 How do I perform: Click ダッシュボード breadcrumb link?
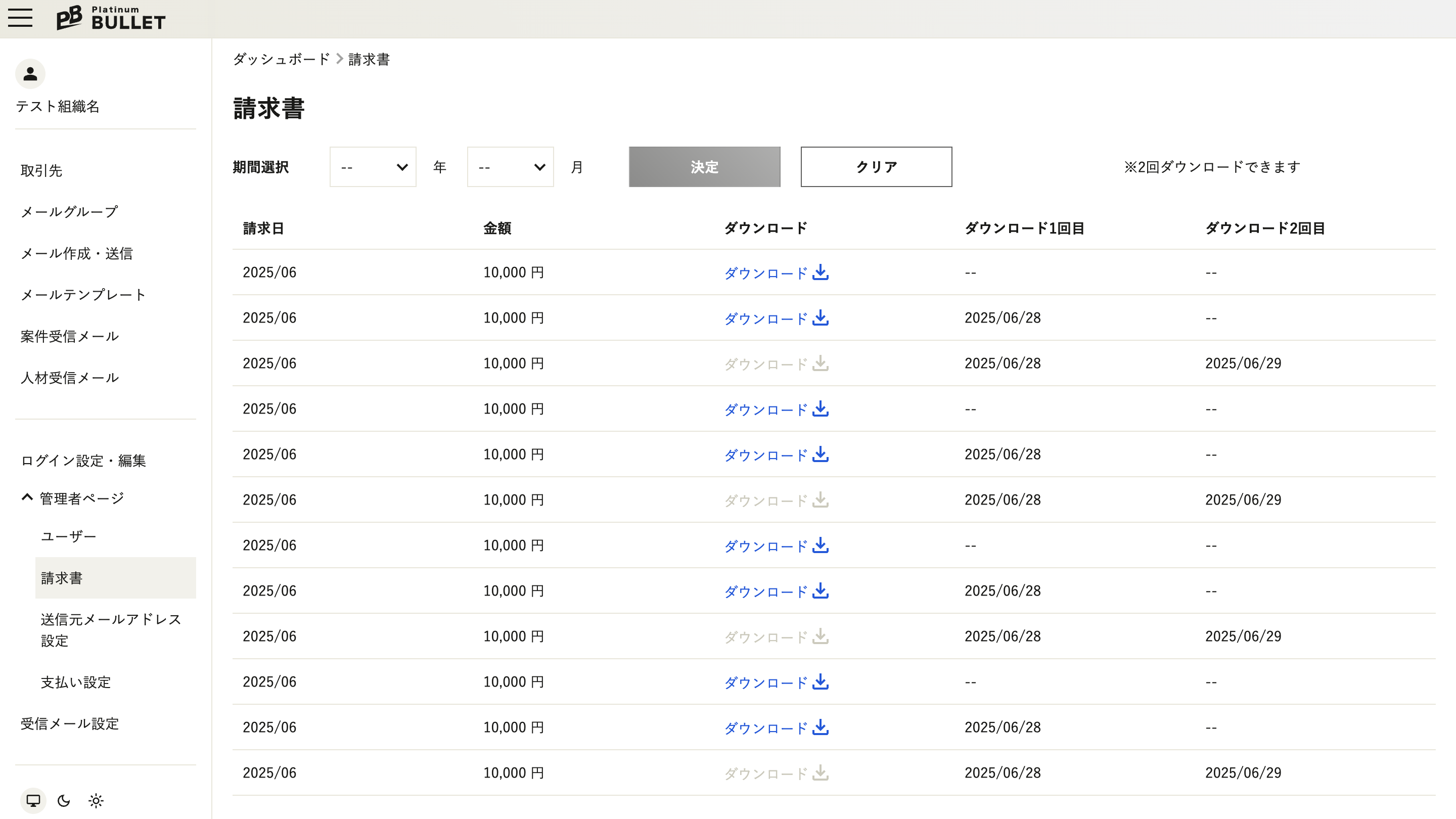click(x=281, y=59)
